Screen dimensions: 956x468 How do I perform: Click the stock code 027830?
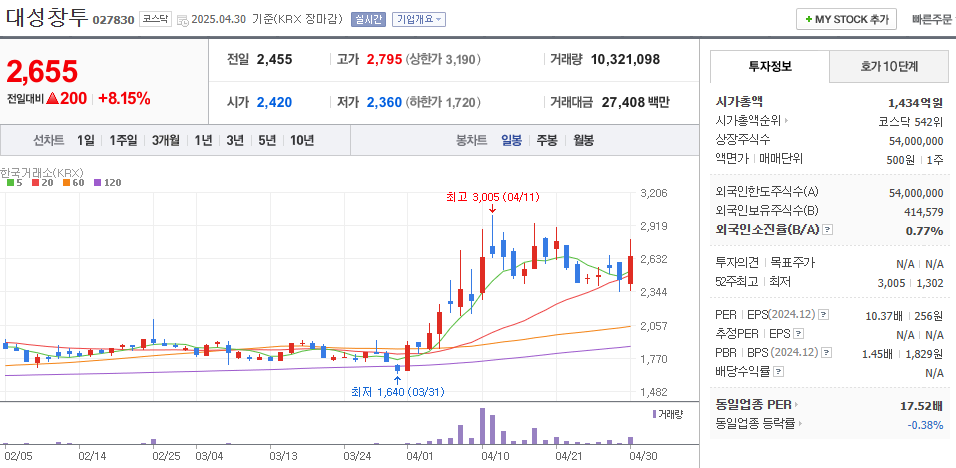113,20
